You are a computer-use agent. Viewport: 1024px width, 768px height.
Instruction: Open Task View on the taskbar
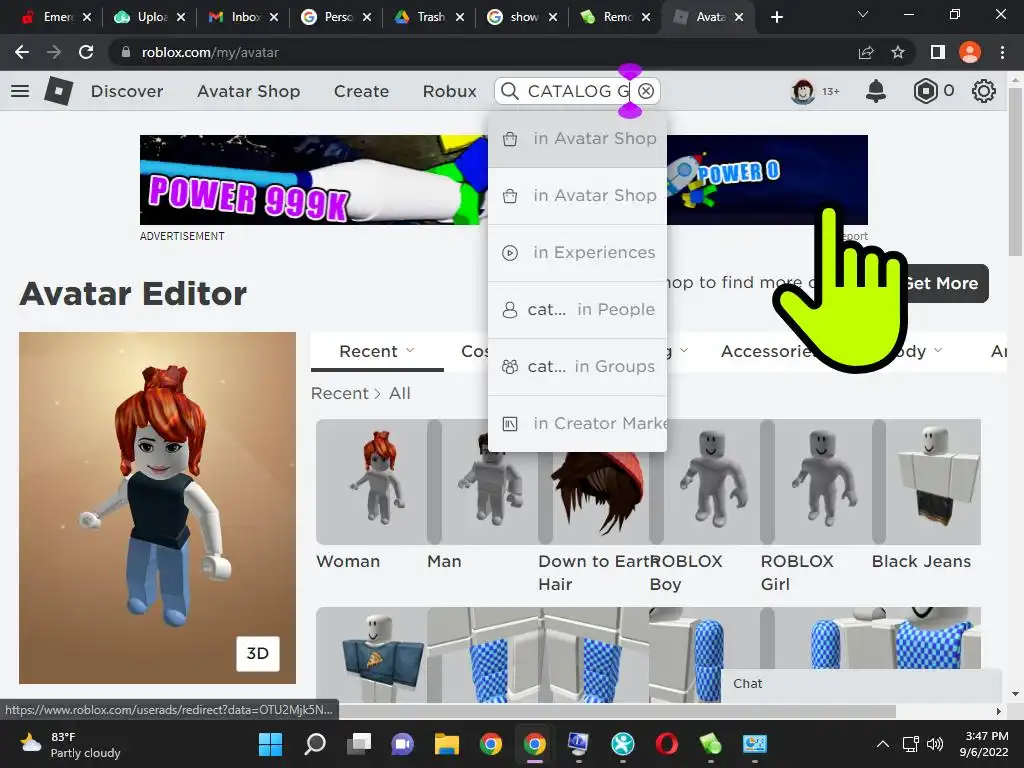point(359,743)
